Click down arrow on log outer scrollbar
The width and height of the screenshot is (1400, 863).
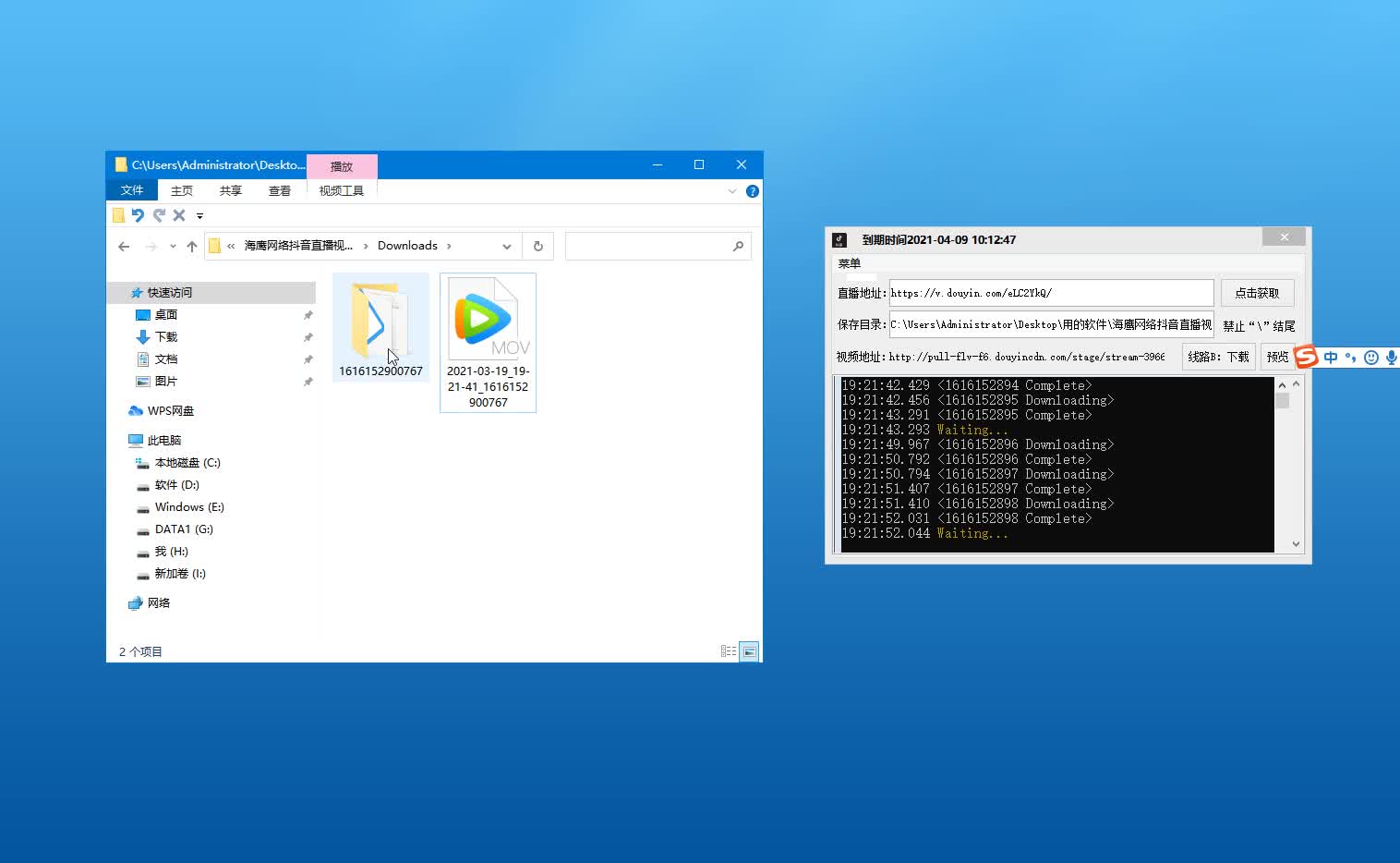pyautogui.click(x=1297, y=544)
